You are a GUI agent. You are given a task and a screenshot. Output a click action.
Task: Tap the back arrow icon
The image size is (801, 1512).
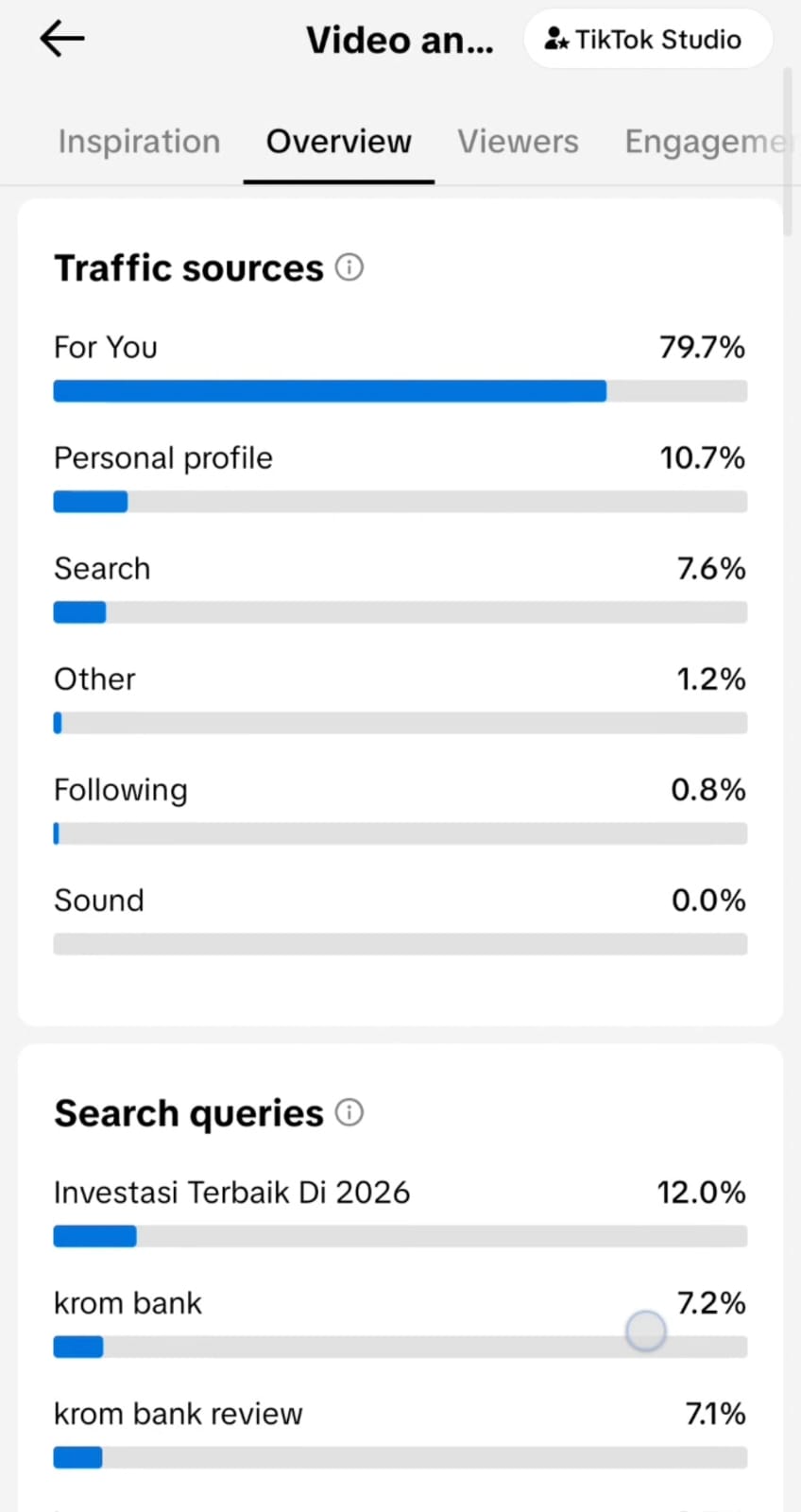tap(62, 39)
